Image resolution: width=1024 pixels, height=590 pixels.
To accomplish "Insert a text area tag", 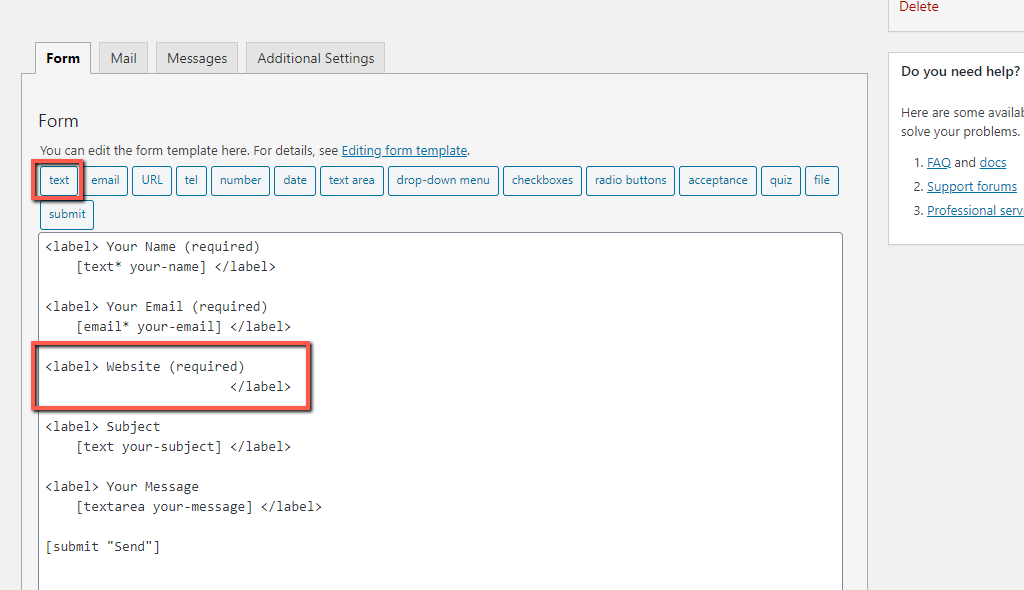I will point(351,180).
